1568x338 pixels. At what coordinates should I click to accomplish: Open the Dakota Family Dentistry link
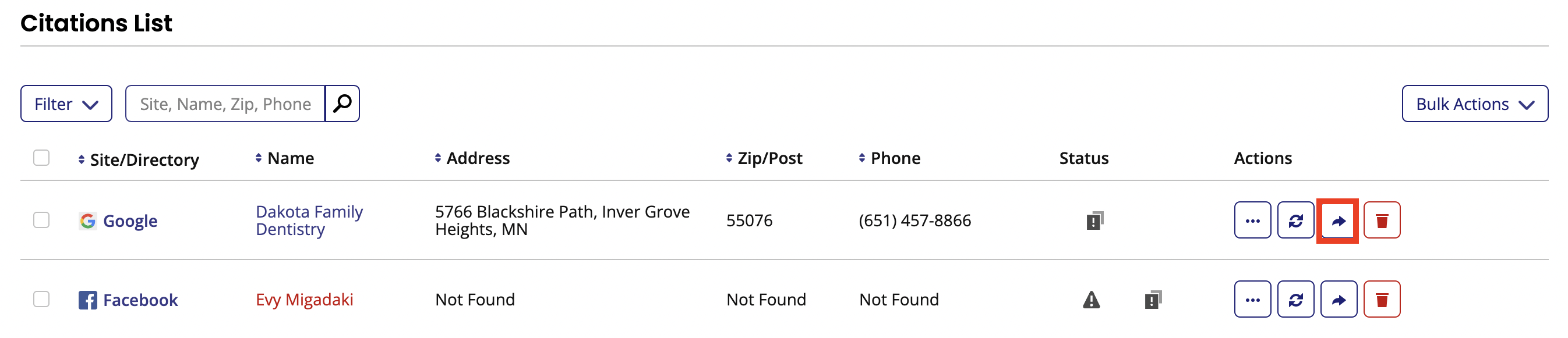309,220
